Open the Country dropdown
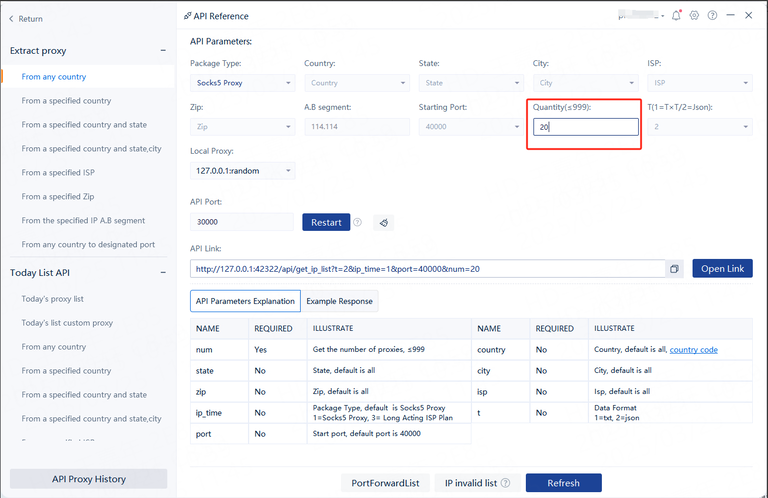The width and height of the screenshot is (768, 498). point(355,83)
